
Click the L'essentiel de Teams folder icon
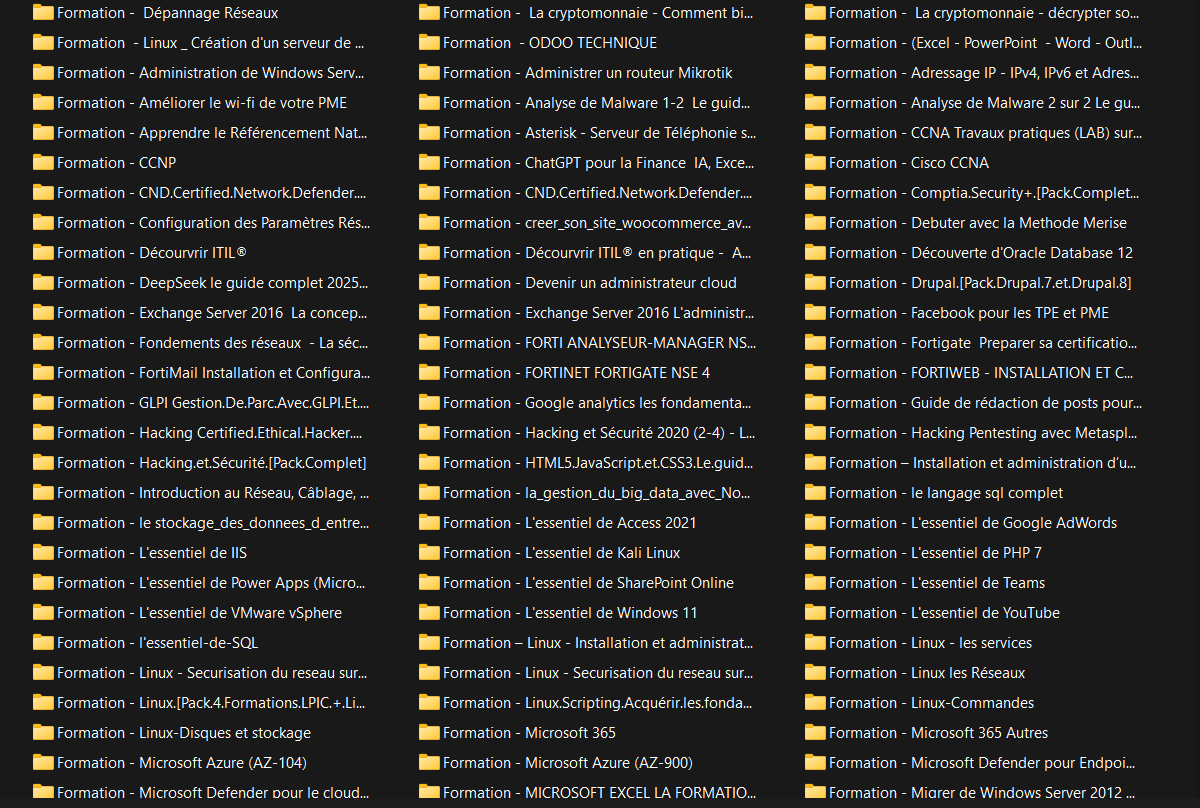click(x=815, y=583)
